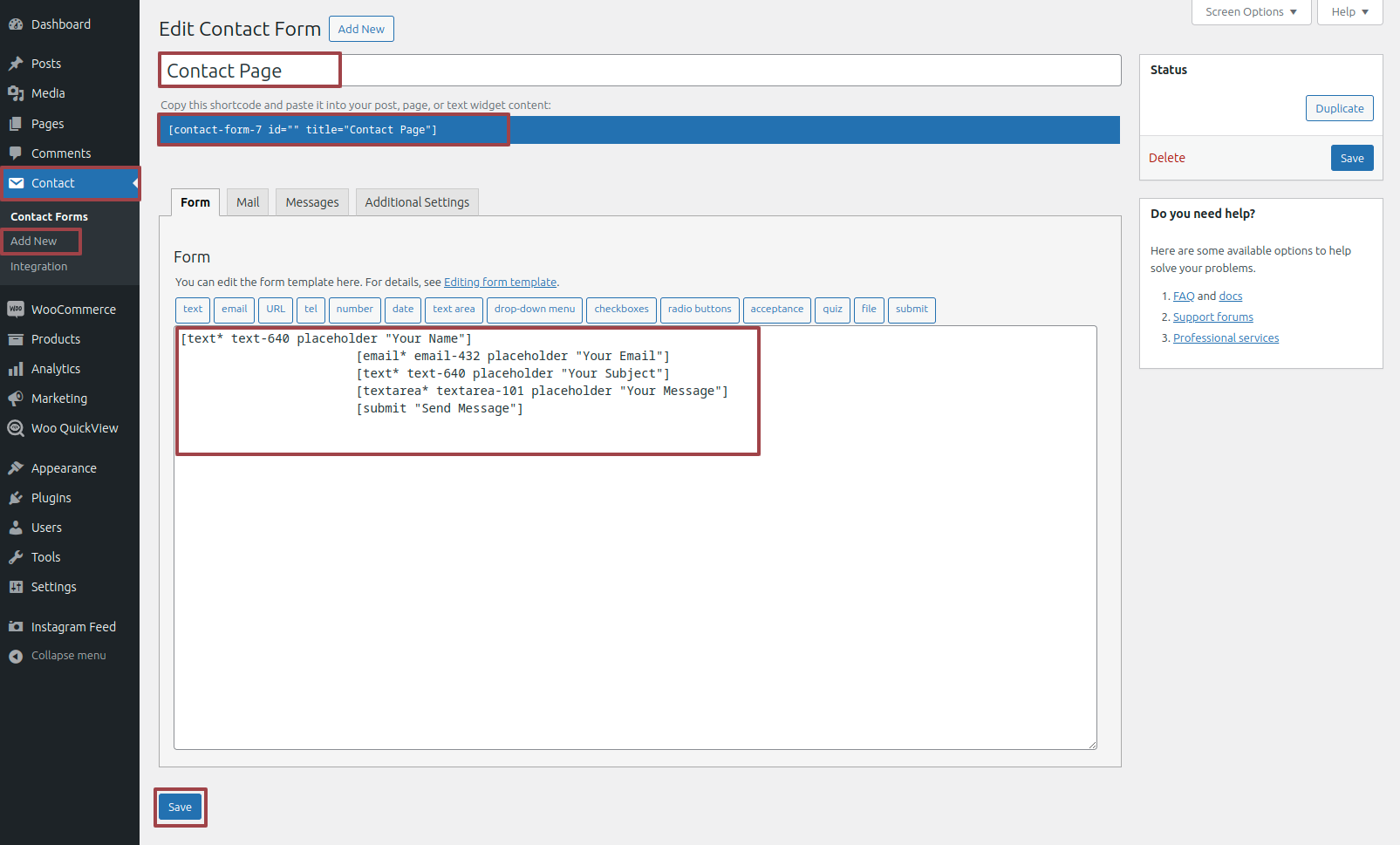The height and width of the screenshot is (845, 1400).
Task: Switch to the Mail tab
Action: (248, 202)
